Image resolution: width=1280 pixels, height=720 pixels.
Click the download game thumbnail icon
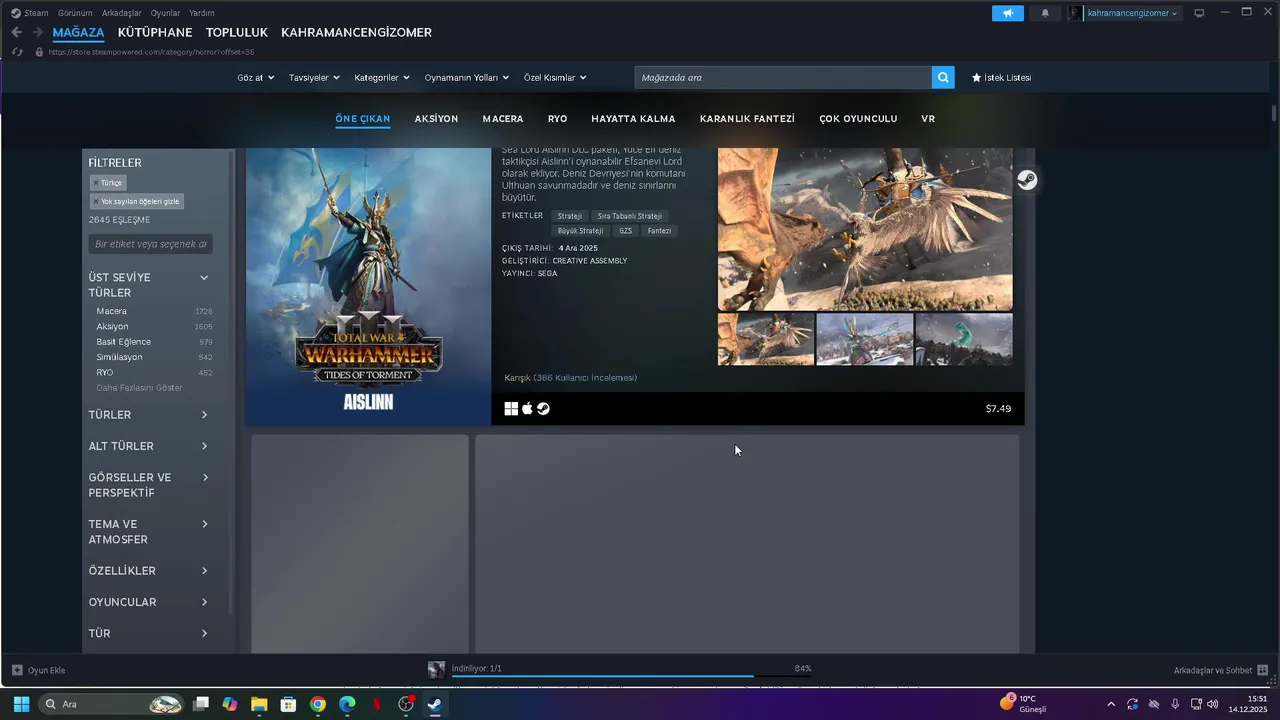pyautogui.click(x=436, y=670)
